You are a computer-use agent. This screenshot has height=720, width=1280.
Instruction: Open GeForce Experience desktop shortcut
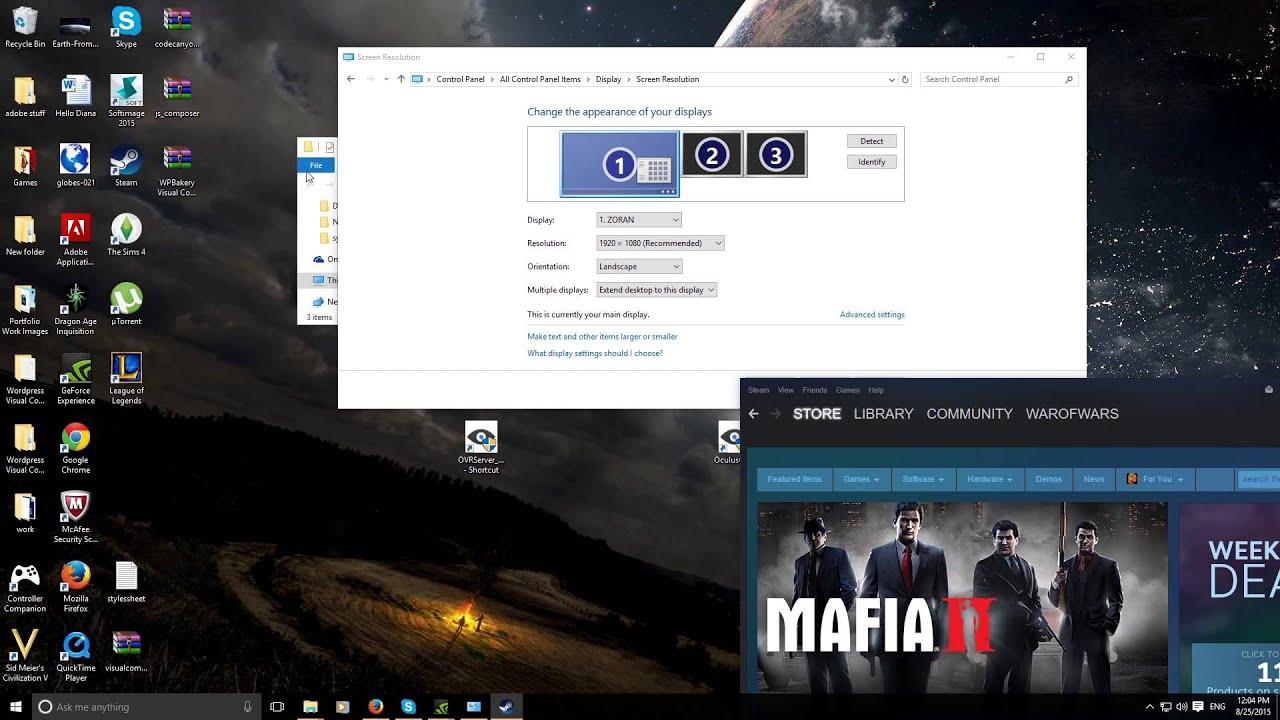point(76,378)
